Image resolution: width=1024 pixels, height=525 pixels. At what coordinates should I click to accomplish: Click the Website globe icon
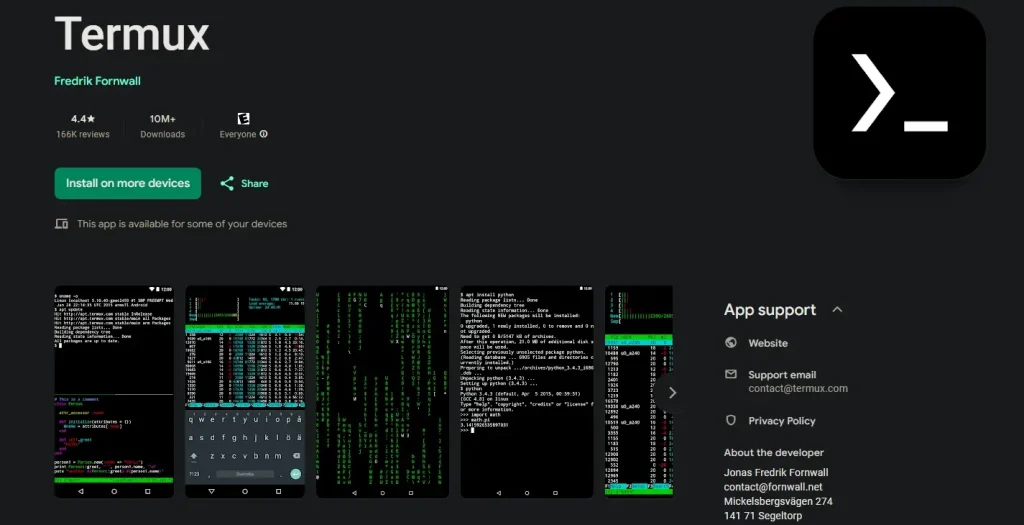tap(731, 343)
